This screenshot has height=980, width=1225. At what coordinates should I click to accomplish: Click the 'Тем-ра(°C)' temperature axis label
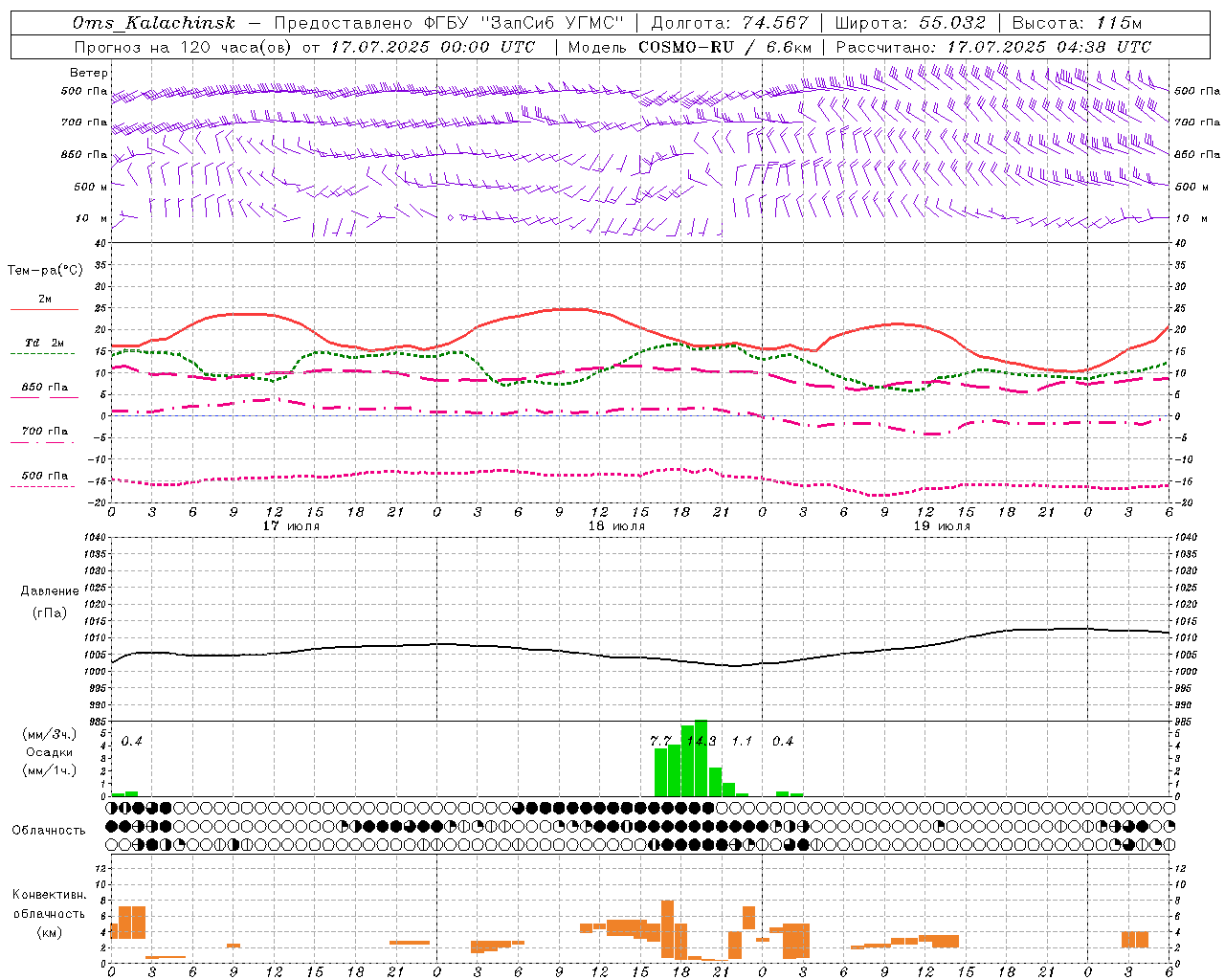[x=45, y=271]
